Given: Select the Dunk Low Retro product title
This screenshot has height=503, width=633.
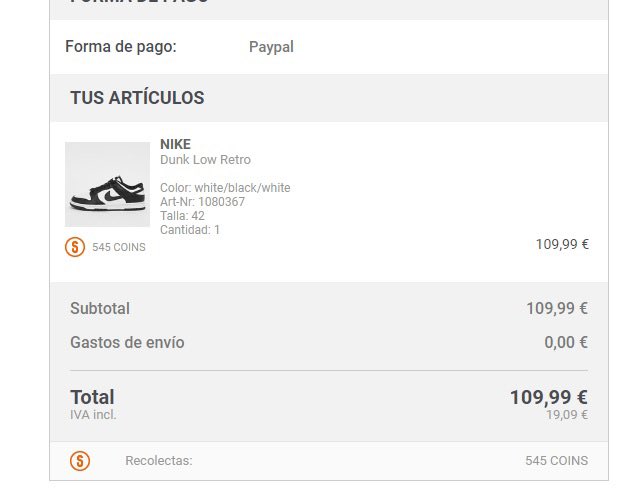Looking at the screenshot, I should point(205,159).
